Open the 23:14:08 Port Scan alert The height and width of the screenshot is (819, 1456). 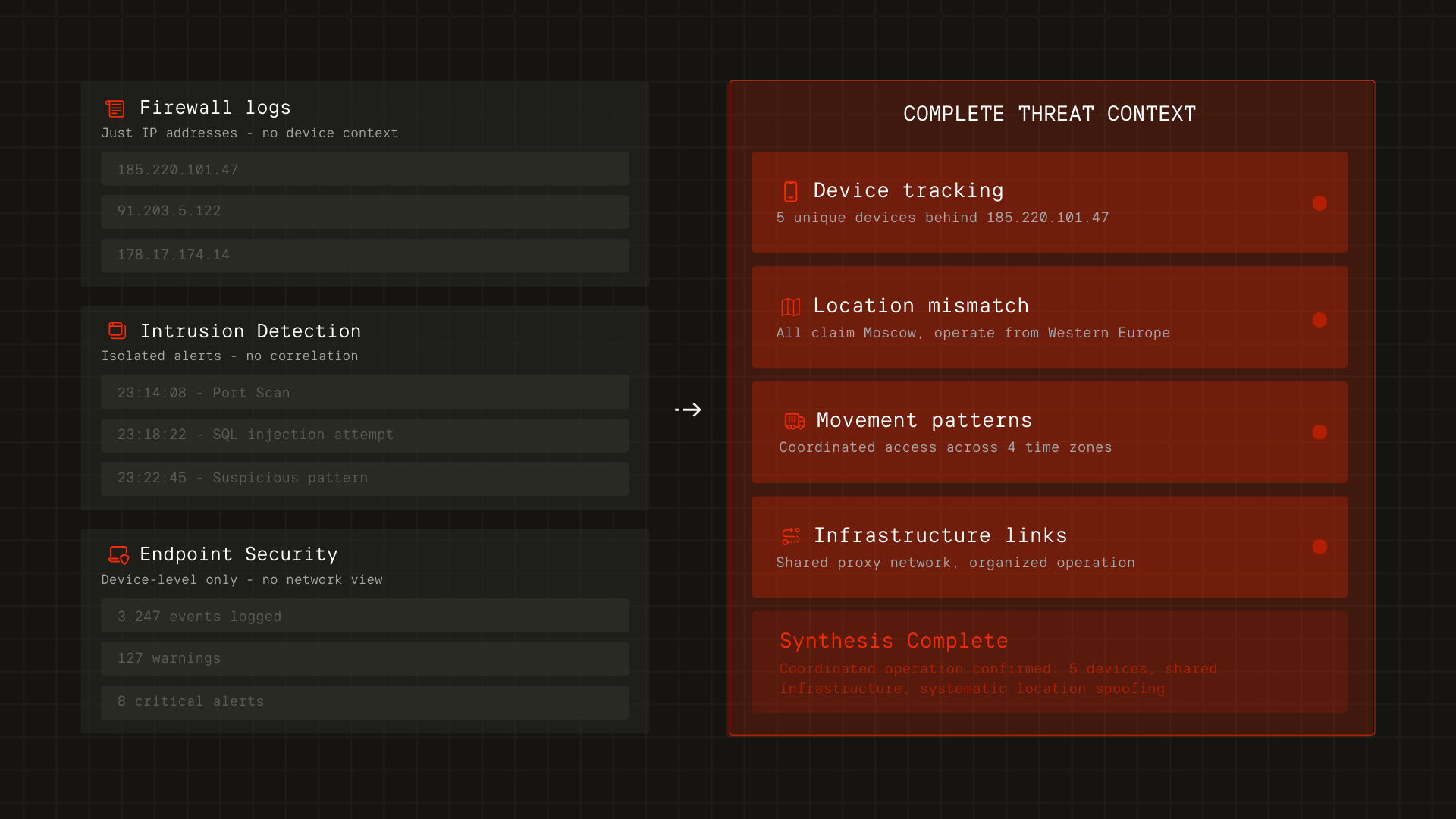[x=365, y=393]
